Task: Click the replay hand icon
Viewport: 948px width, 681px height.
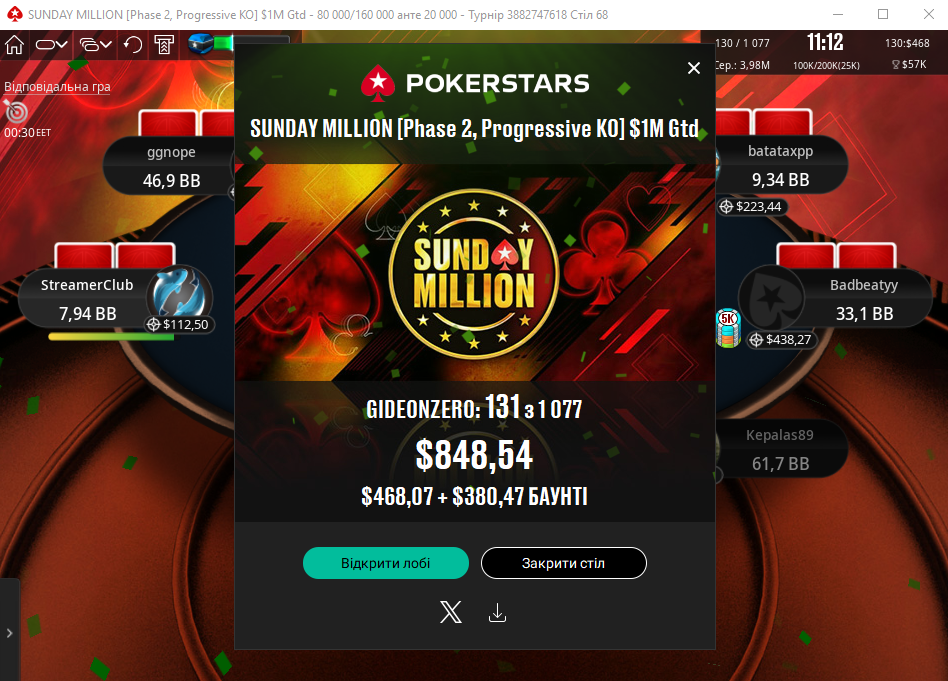Action: (x=132, y=45)
